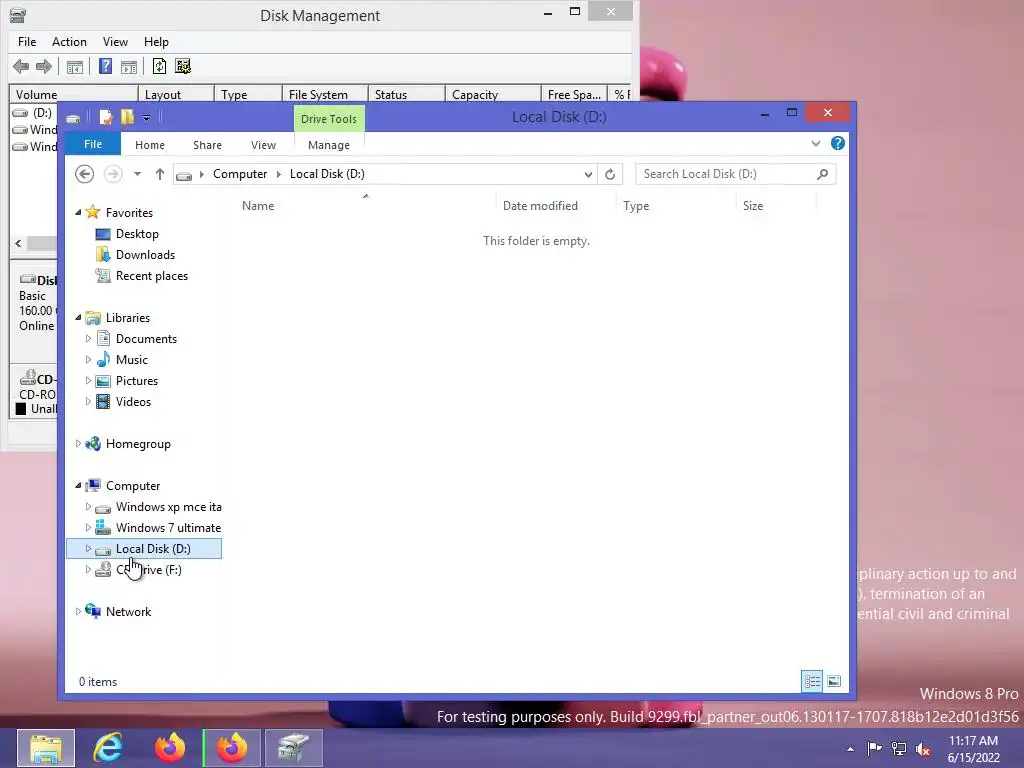Select the Music library

[131, 360]
